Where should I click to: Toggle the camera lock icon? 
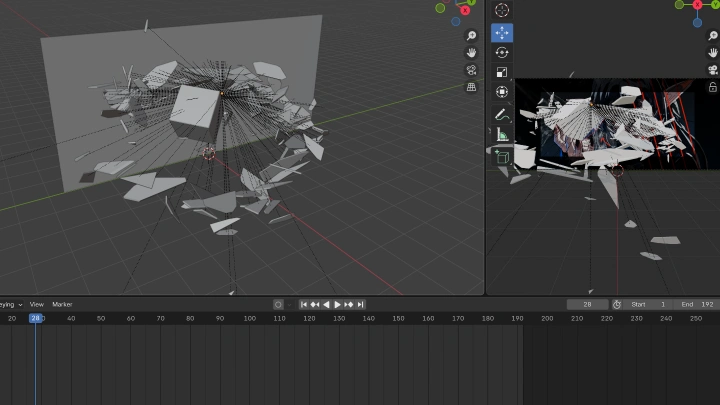click(x=713, y=87)
